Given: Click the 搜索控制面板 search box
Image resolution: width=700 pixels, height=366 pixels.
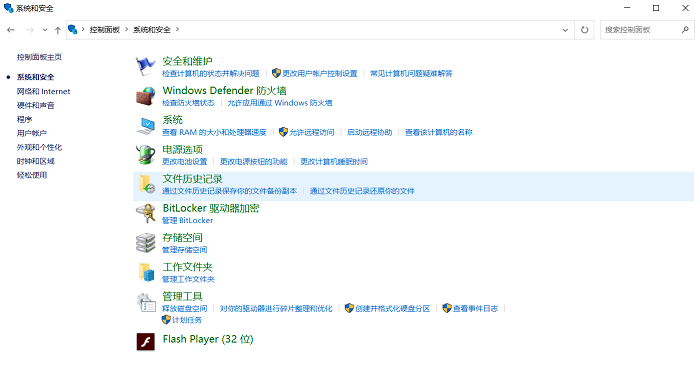Looking at the screenshot, I should point(641,30).
